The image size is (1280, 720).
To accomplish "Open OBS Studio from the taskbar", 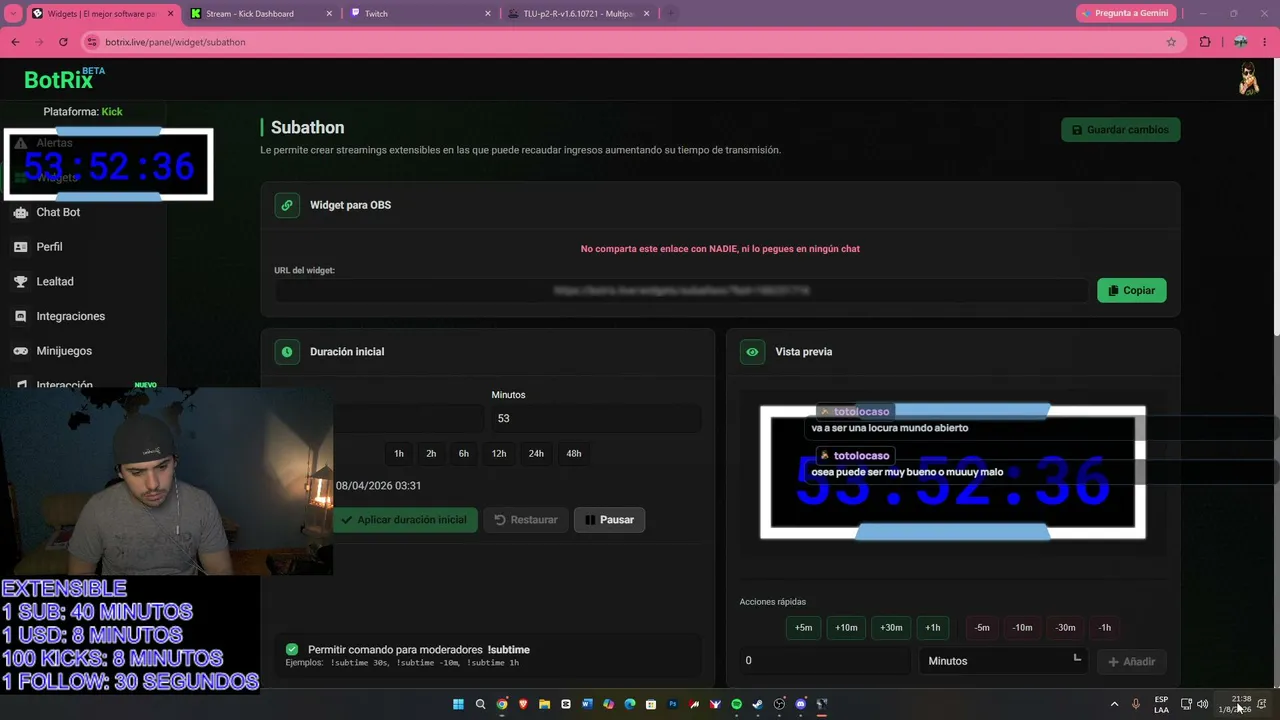I will tap(779, 704).
